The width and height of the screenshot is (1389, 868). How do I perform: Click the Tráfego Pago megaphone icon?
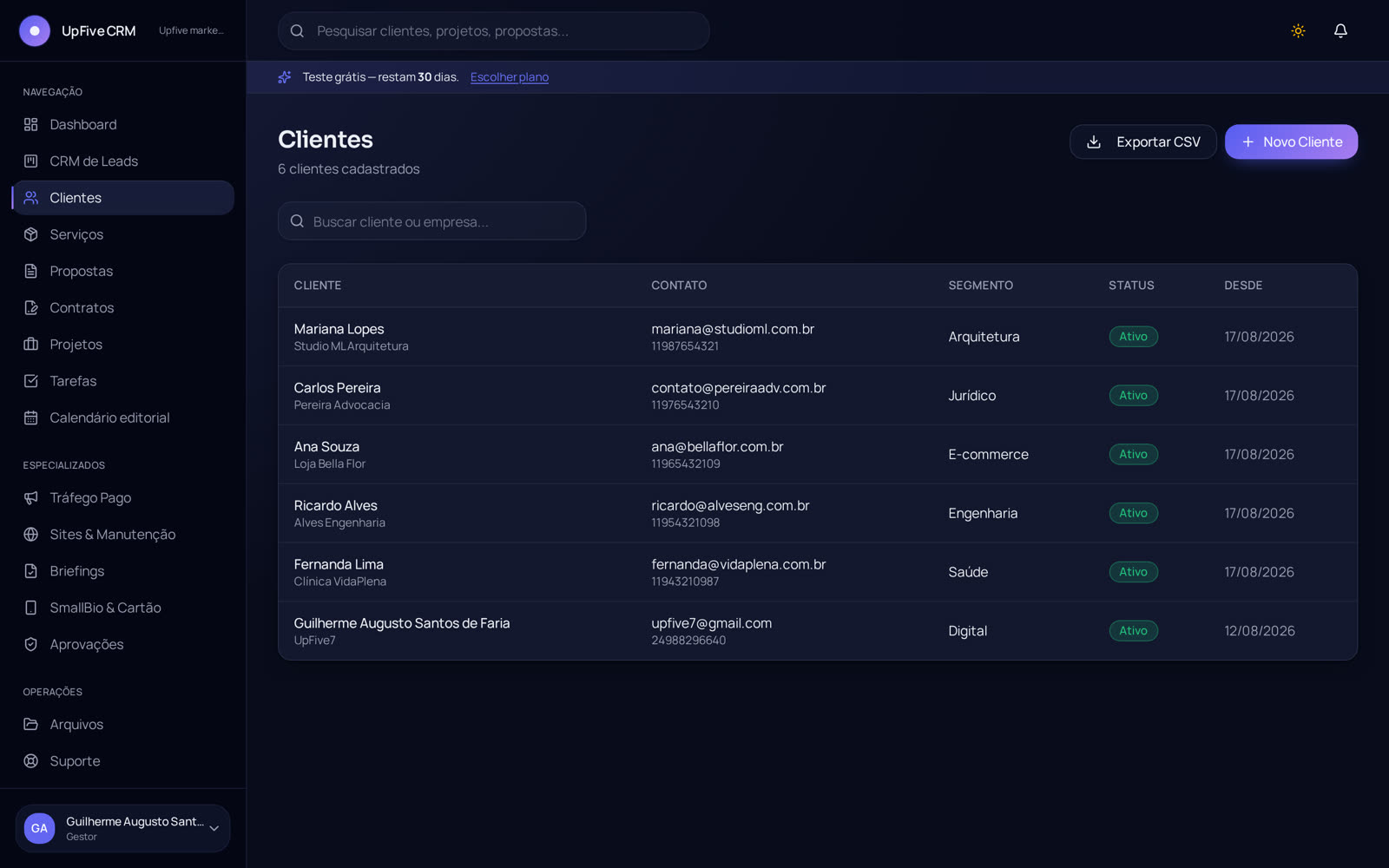pos(31,497)
